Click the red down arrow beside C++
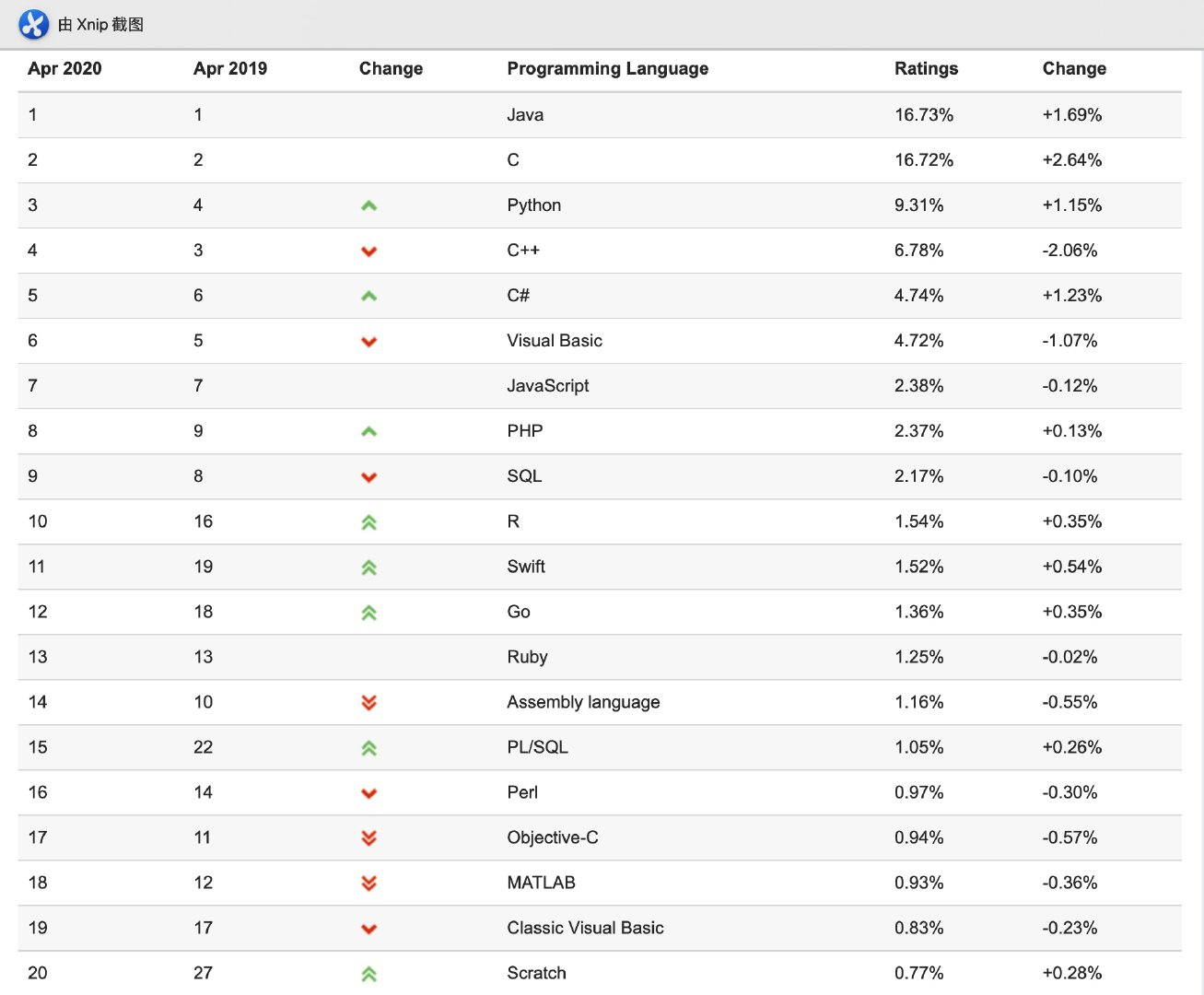1204x995 pixels. pyautogui.click(x=368, y=251)
